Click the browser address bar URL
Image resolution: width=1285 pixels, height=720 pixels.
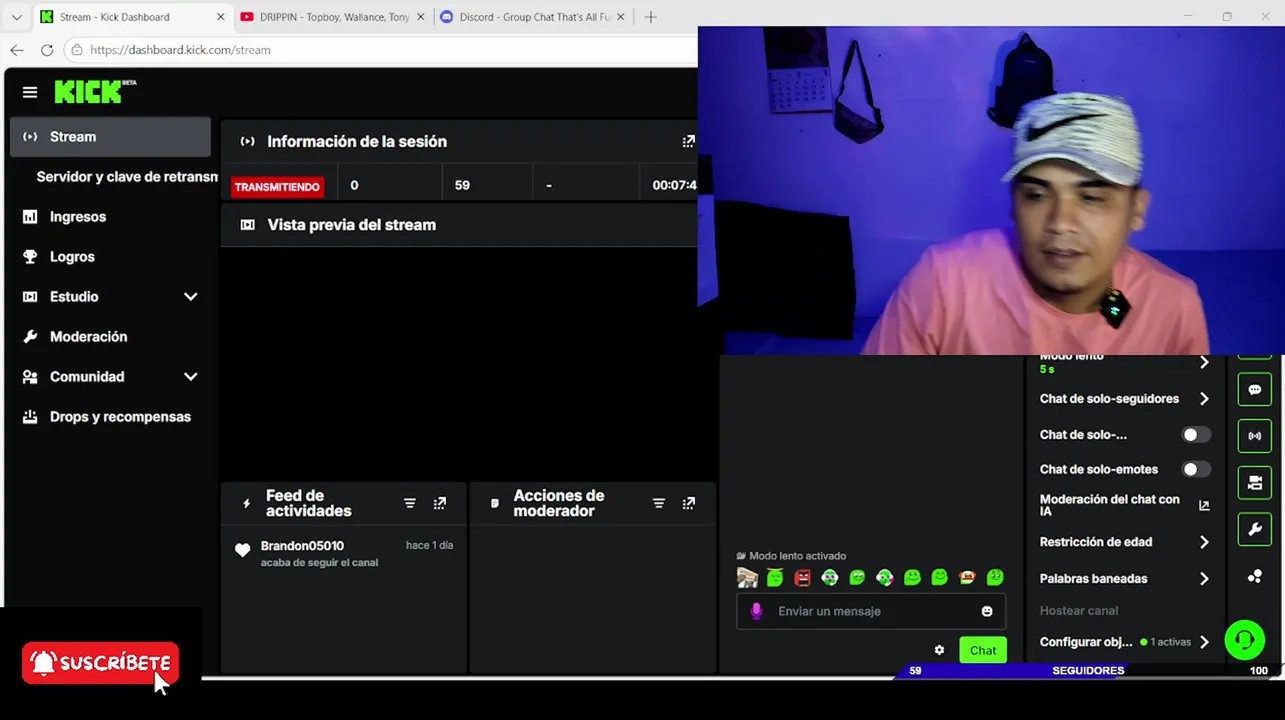180,50
